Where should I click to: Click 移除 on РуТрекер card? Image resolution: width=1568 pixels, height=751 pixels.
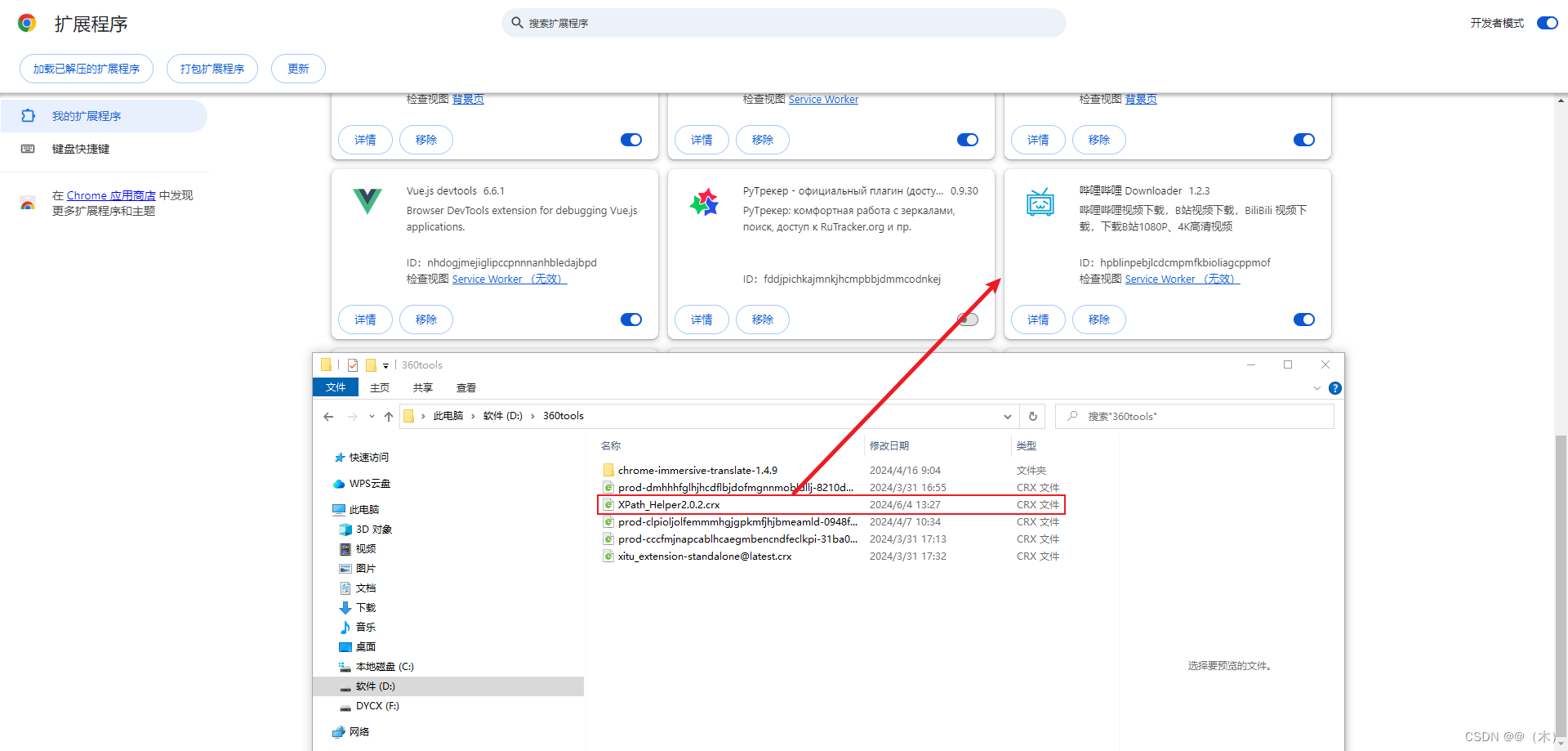(x=763, y=320)
